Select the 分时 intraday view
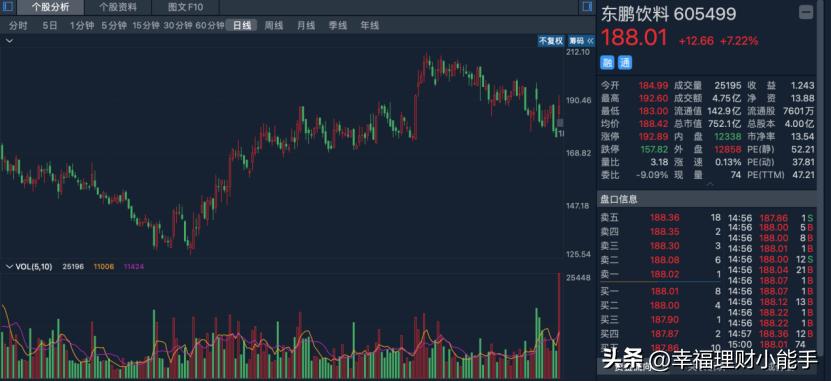831x382 pixels. click(x=17, y=25)
